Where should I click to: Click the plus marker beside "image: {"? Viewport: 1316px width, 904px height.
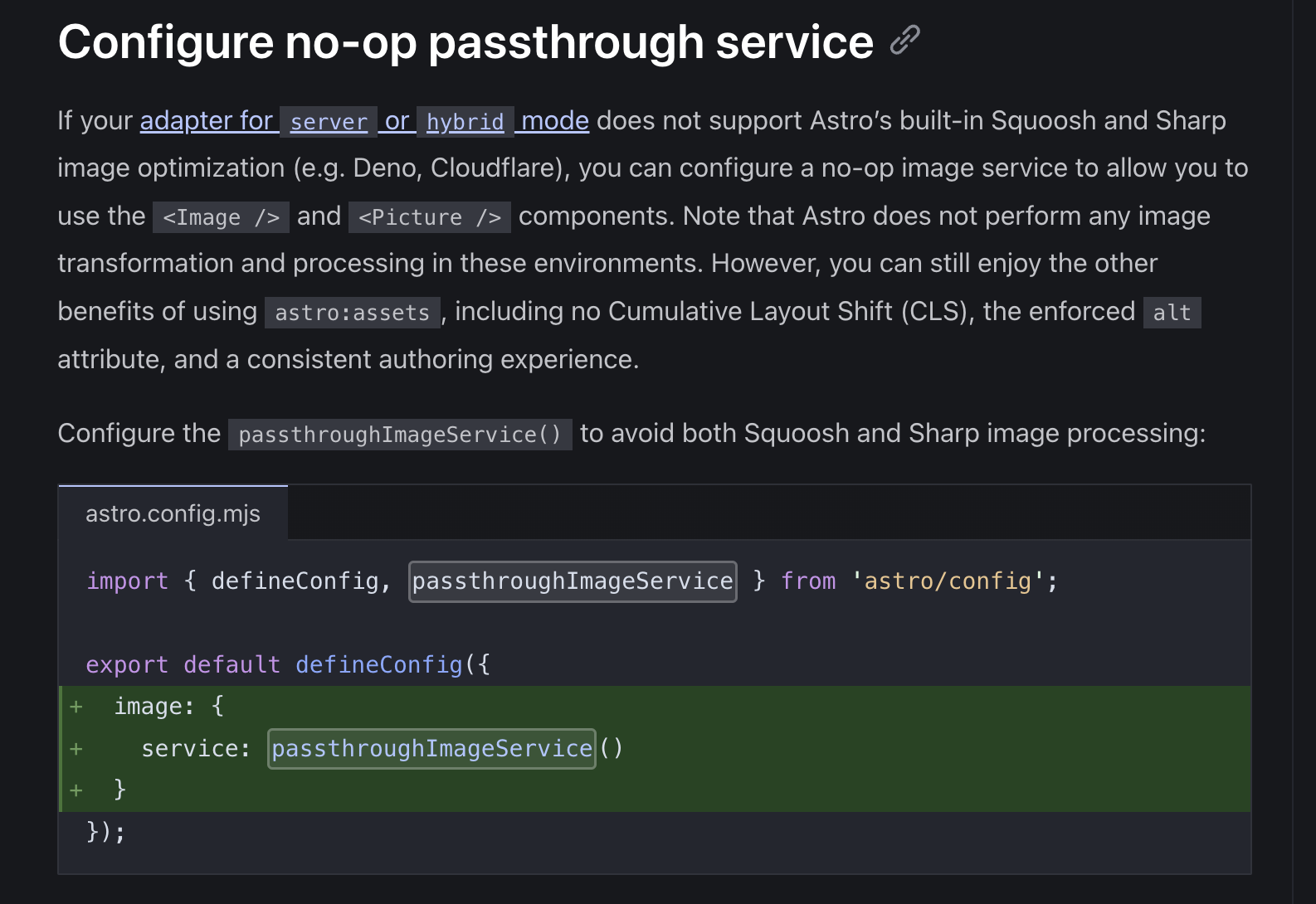click(x=76, y=707)
